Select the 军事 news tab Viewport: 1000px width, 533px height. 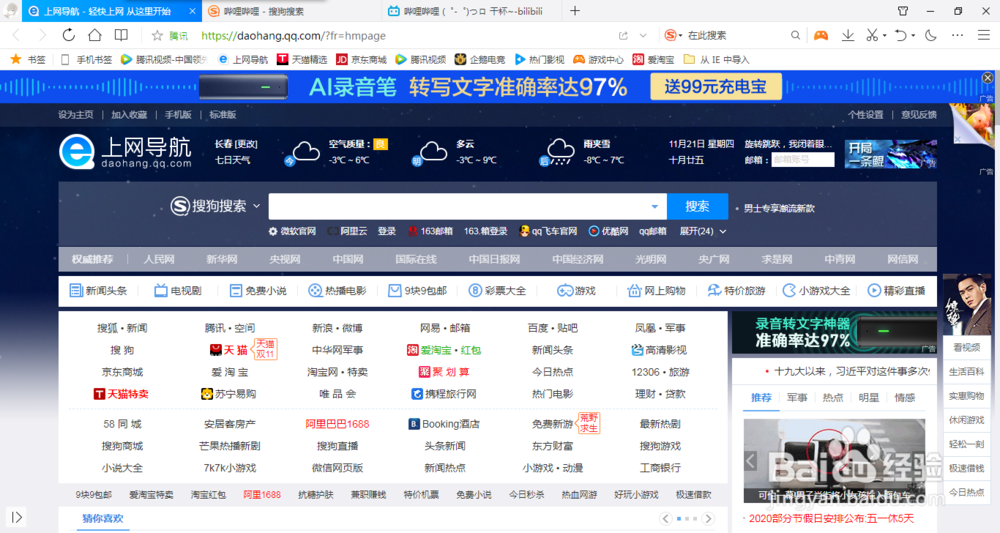[x=797, y=398]
